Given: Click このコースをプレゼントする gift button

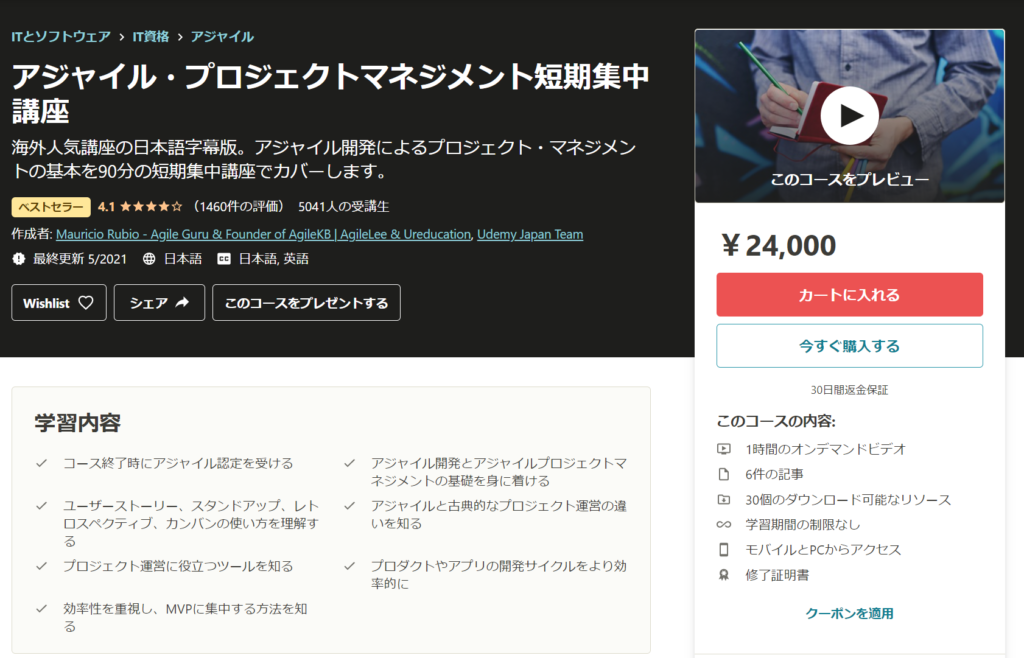Looking at the screenshot, I should click(306, 303).
